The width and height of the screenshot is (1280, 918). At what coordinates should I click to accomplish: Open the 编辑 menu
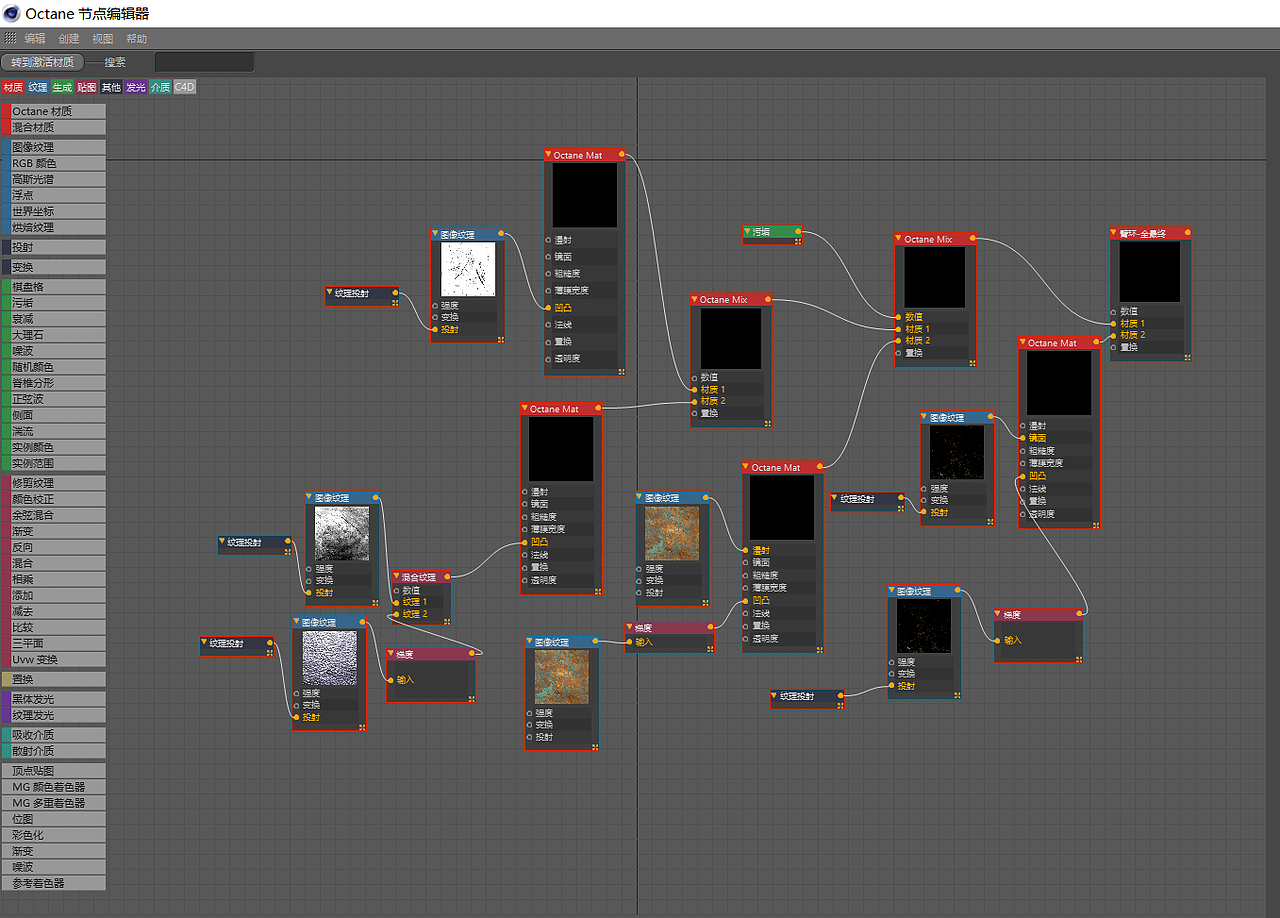pyautogui.click(x=35, y=39)
